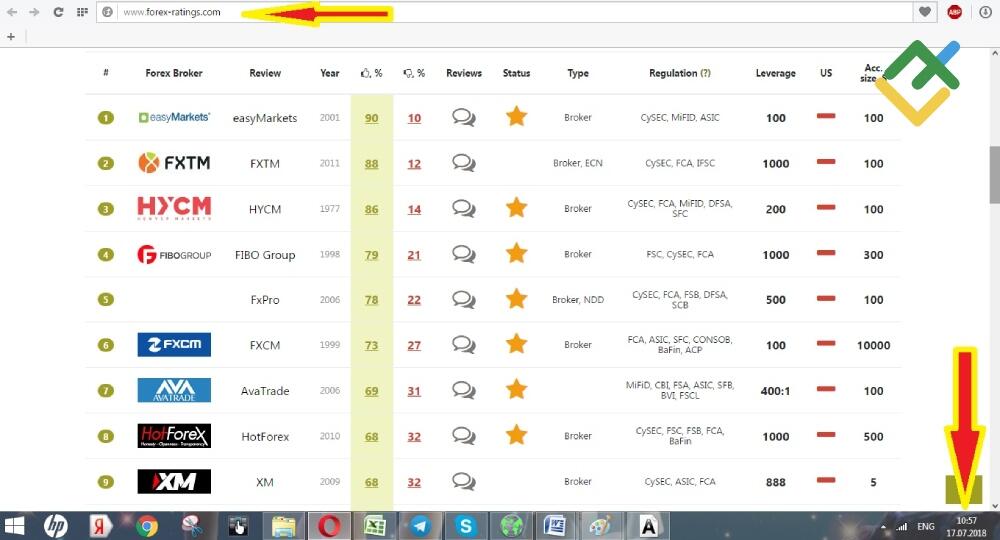Open the FXTM review link
1000x540 pixels.
click(265, 164)
